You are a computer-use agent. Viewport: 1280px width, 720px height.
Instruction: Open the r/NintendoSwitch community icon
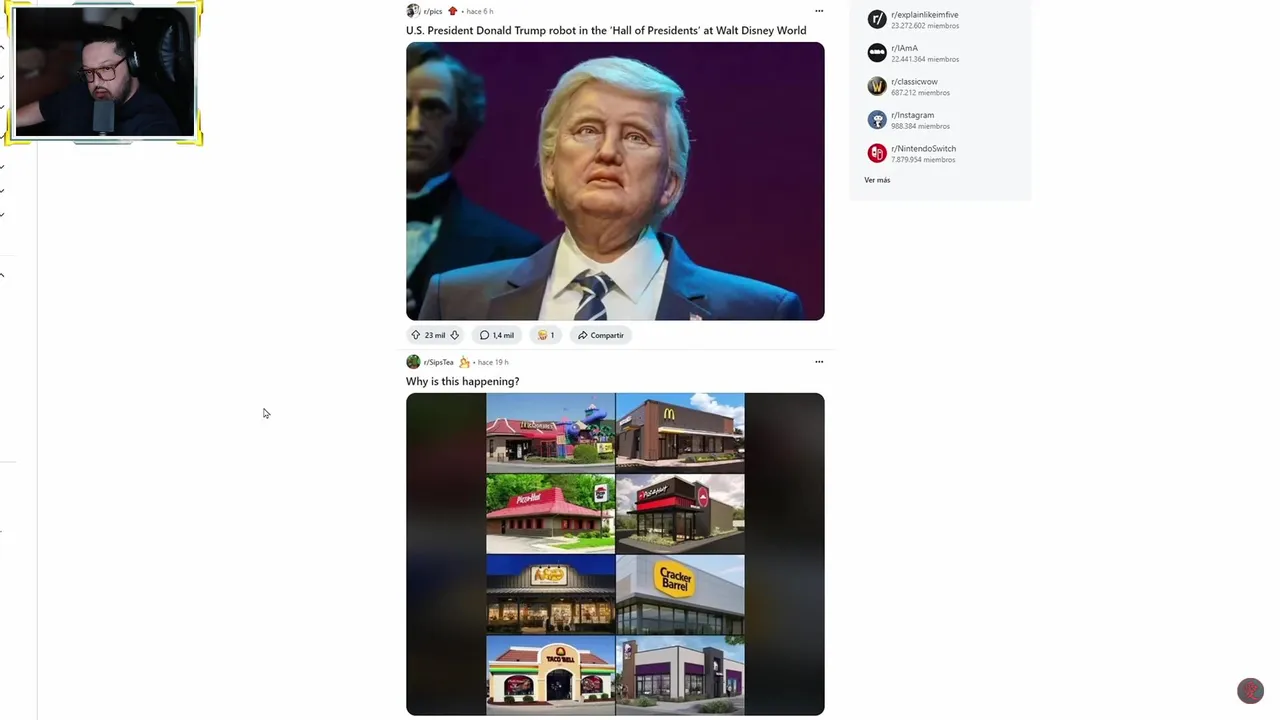point(877,153)
